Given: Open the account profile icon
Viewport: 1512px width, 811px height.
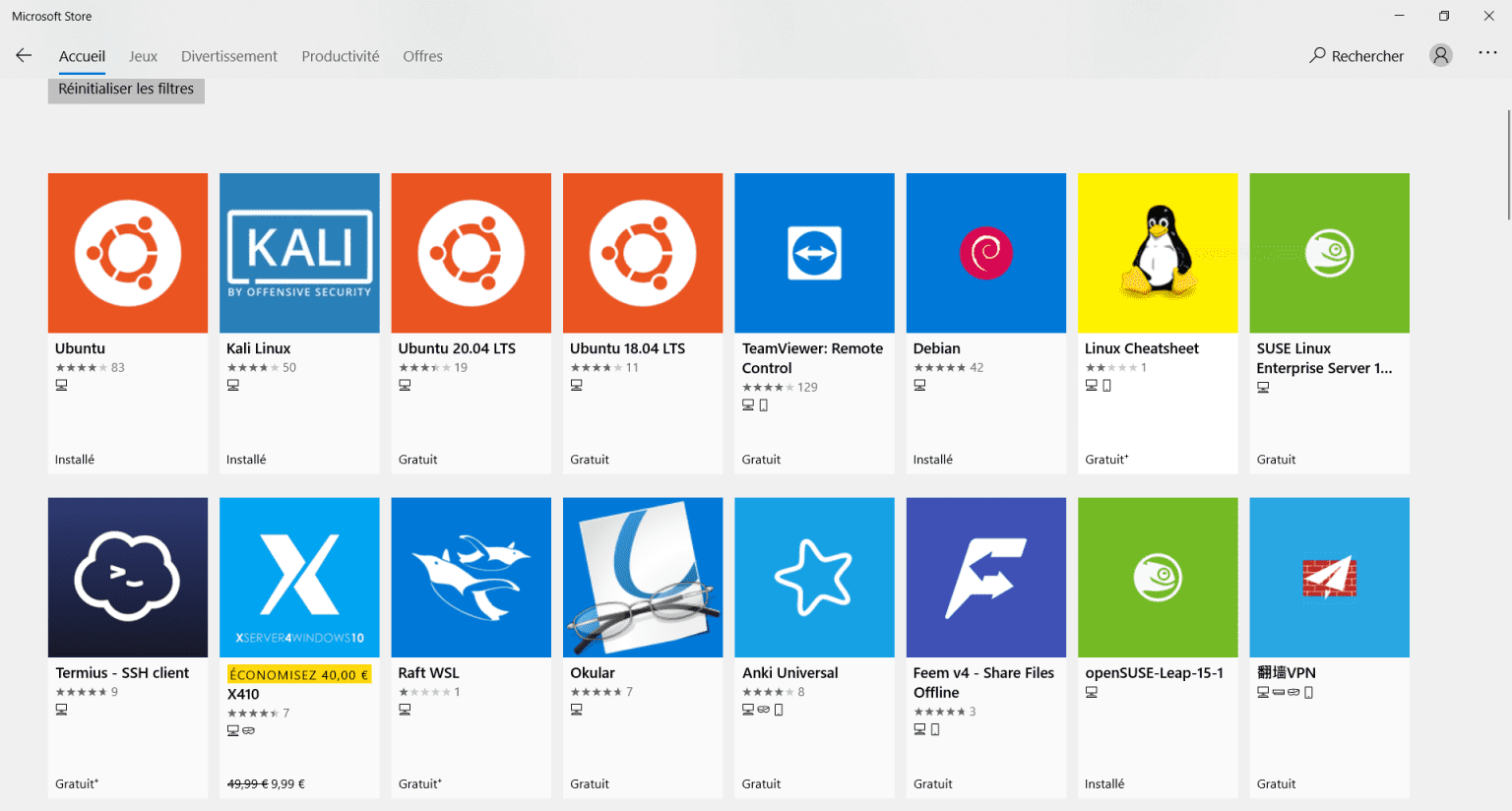Looking at the screenshot, I should 1440,54.
